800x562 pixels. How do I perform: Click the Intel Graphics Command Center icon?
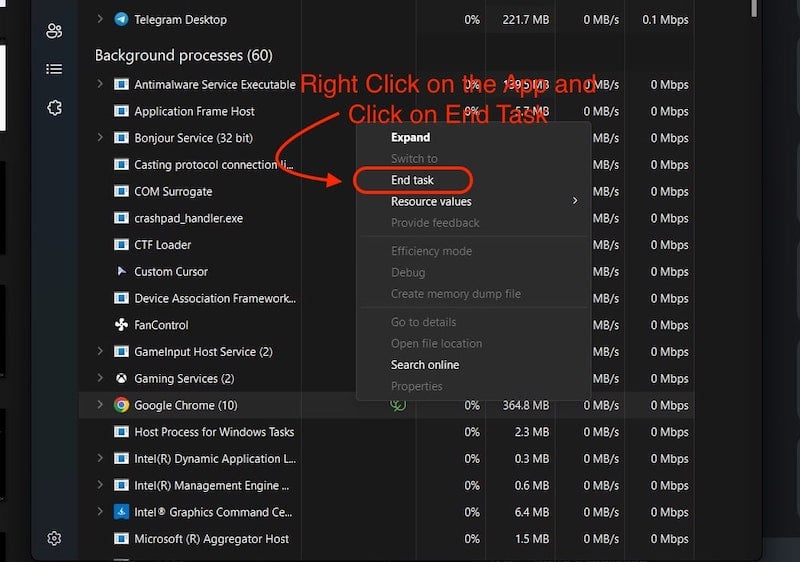coord(121,512)
